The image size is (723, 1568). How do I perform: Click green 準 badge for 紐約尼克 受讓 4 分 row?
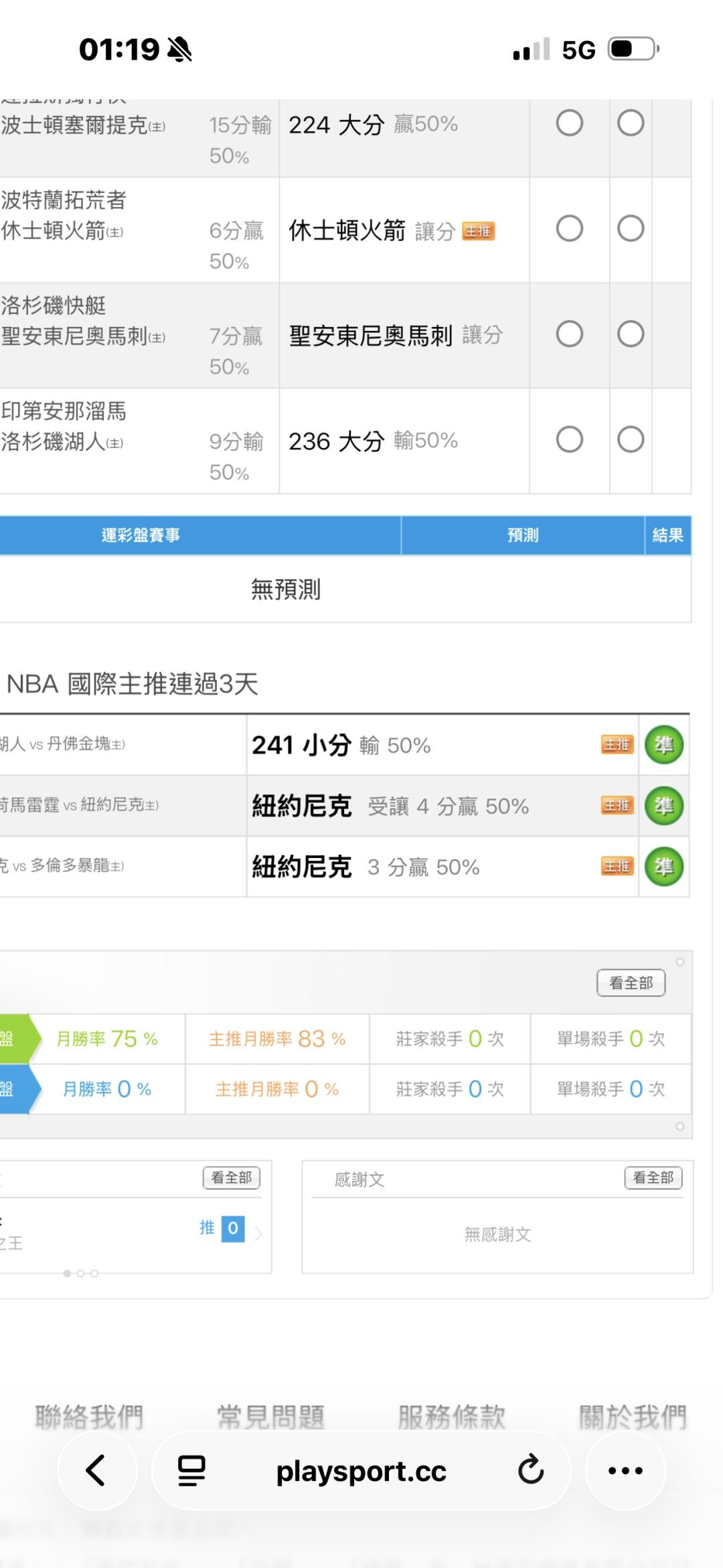pyautogui.click(x=663, y=806)
